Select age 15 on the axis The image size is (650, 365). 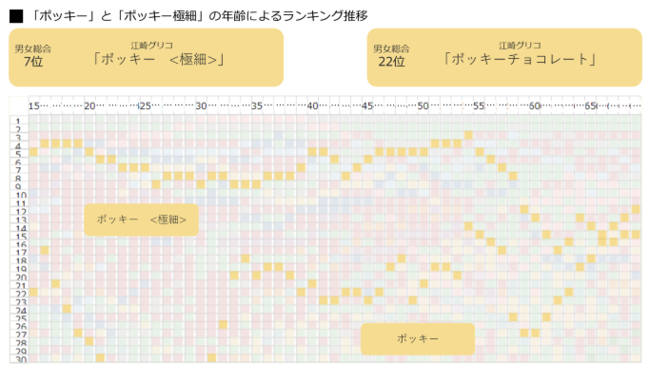click(34, 106)
